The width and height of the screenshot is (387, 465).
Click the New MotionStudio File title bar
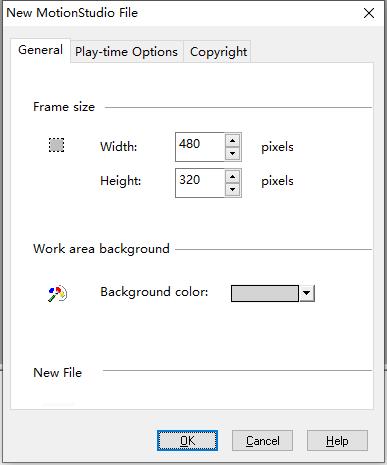[x=180, y=13]
